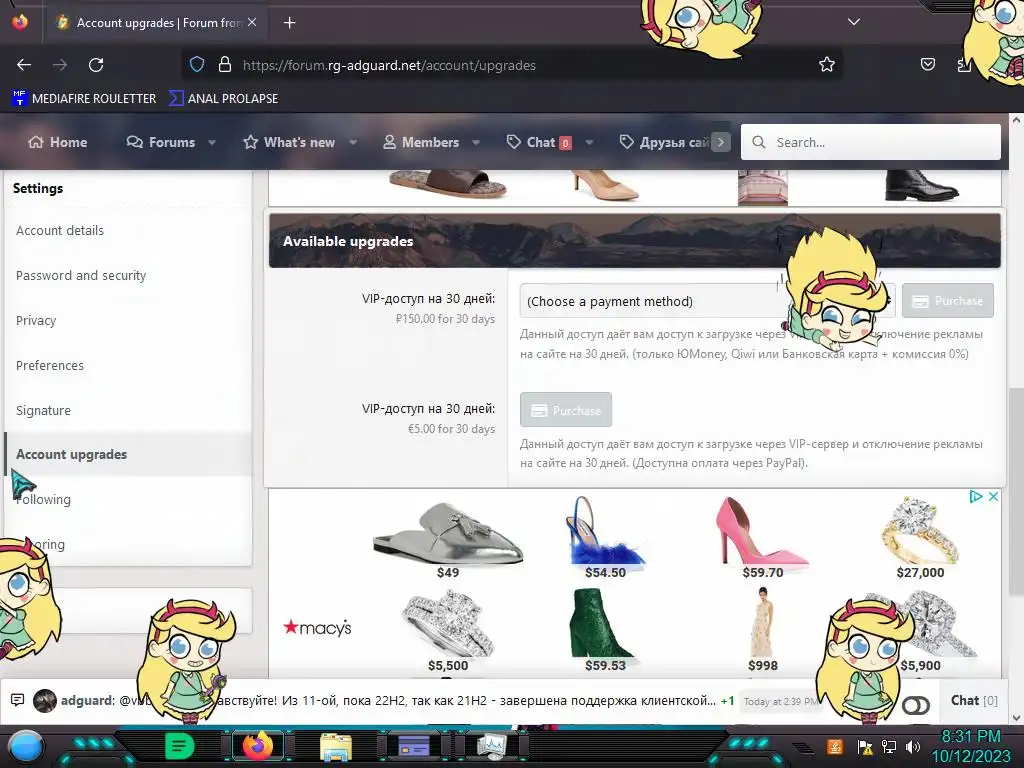Click the volume speaker tray icon
Screen dimensions: 1024x768
pyautogui.click(x=913, y=746)
